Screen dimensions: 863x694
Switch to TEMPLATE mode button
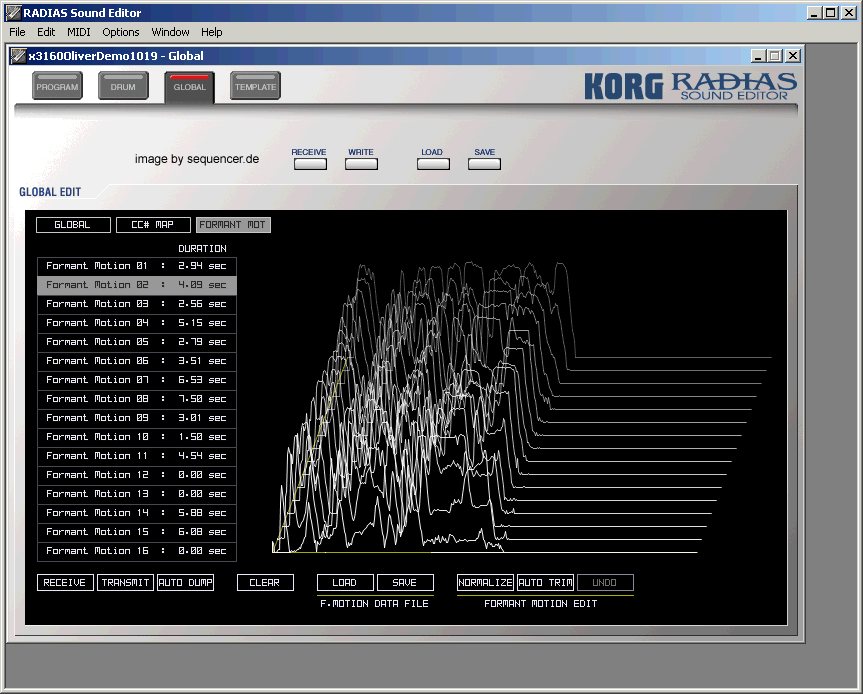(x=255, y=86)
